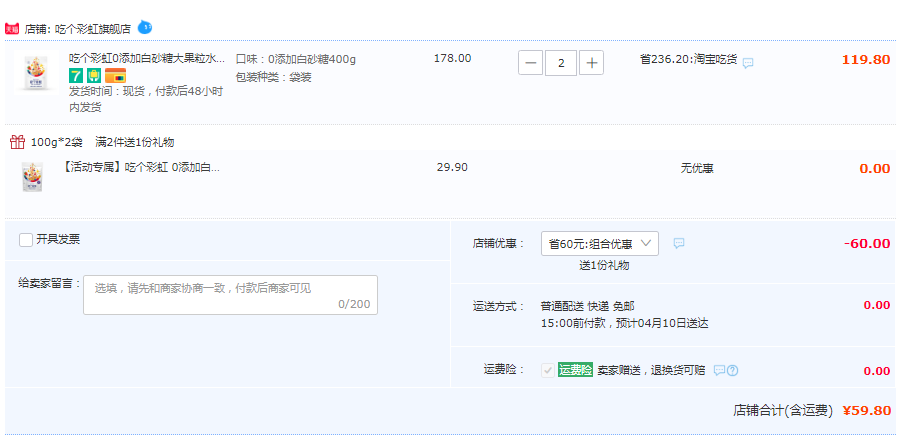Click the Tmall logo icon beside 店铺

click(12, 29)
